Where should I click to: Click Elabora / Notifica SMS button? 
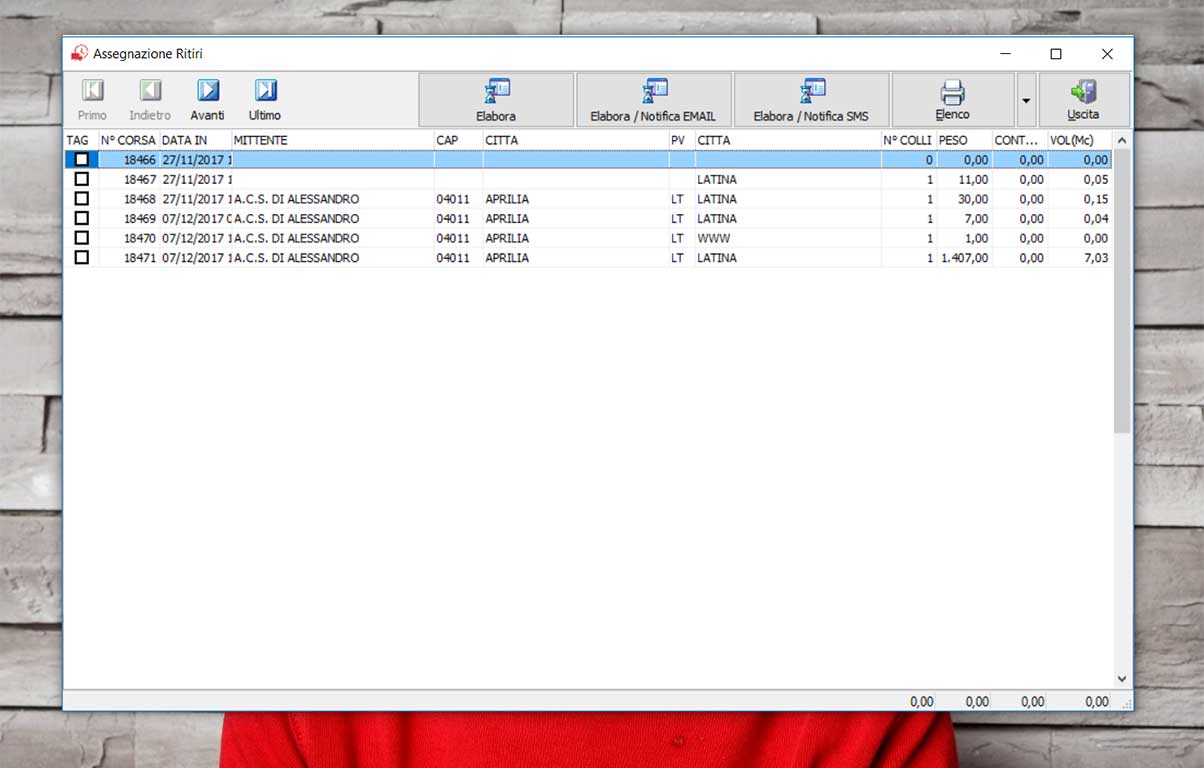coord(812,100)
